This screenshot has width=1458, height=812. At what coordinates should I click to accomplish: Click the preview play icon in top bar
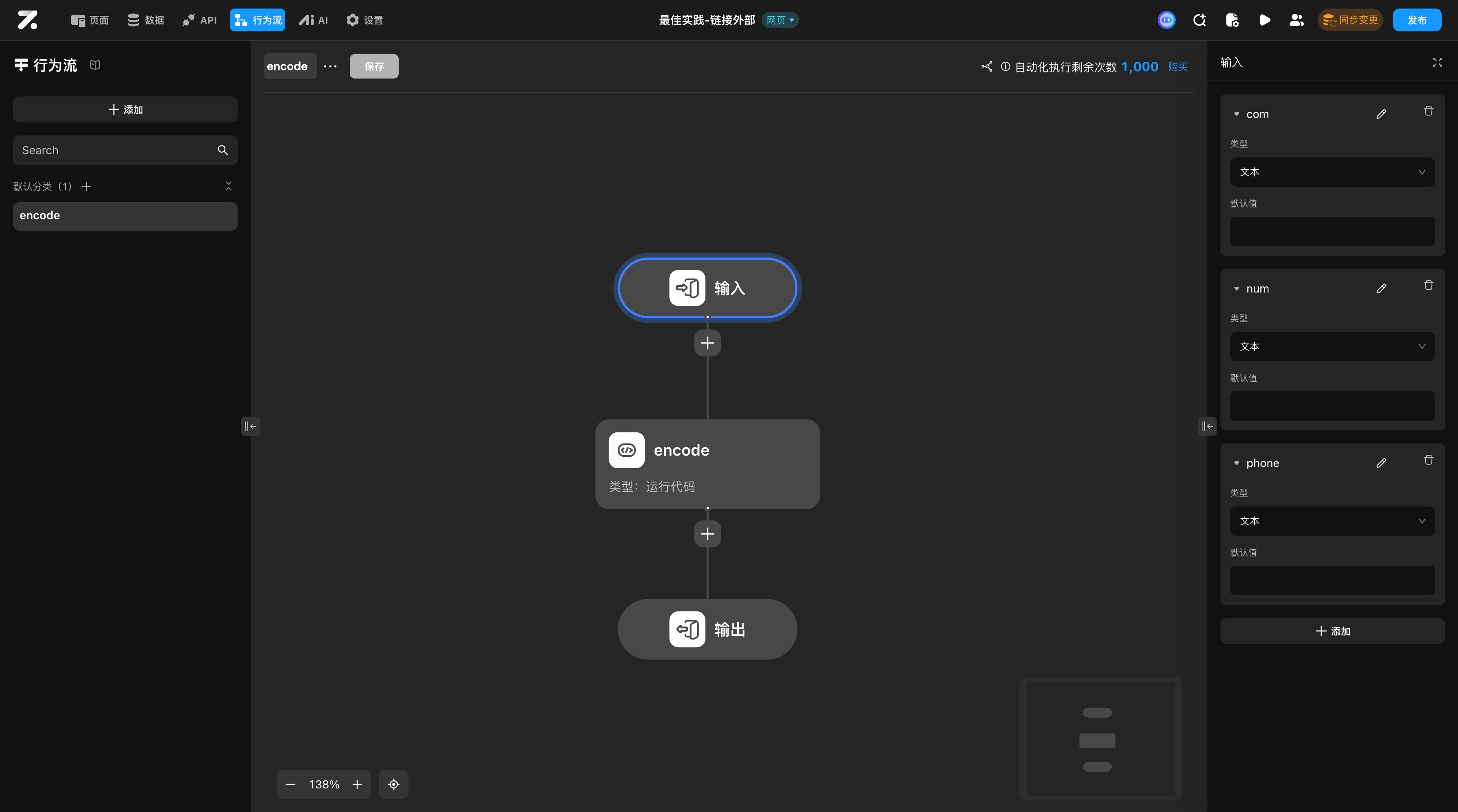click(x=1264, y=20)
